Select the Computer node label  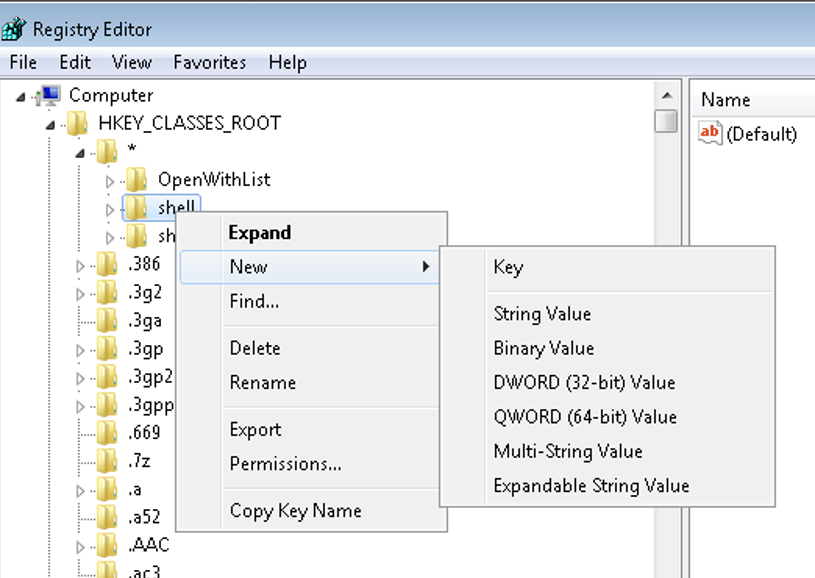(111, 96)
